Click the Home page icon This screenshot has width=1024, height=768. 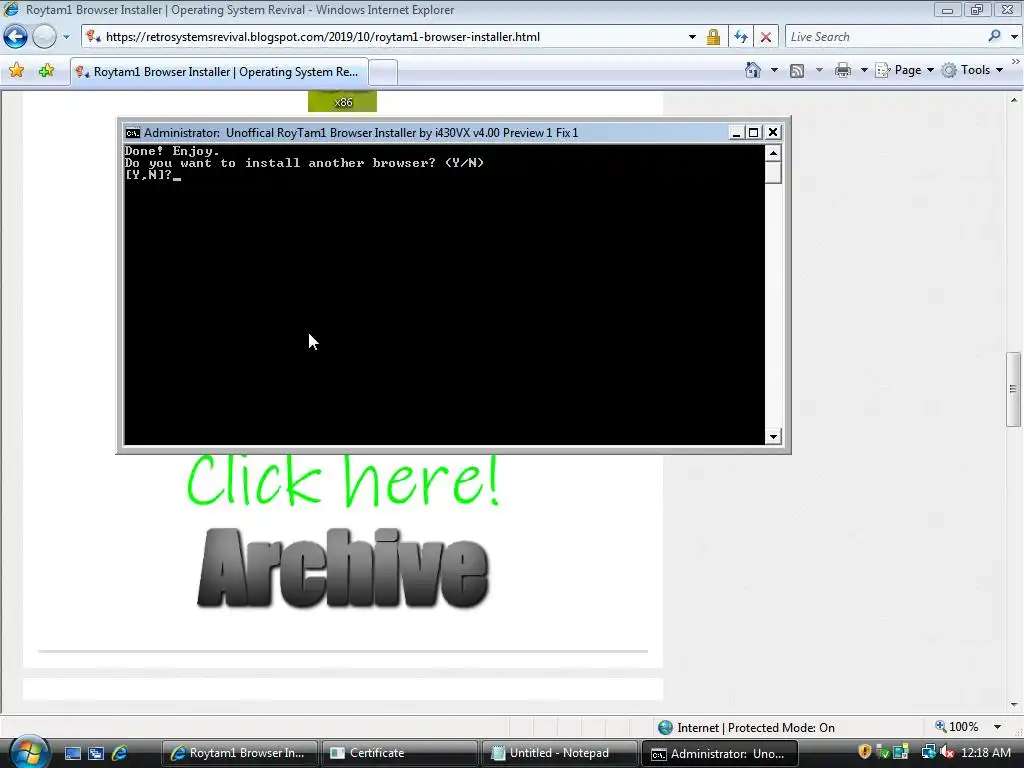pyautogui.click(x=752, y=70)
